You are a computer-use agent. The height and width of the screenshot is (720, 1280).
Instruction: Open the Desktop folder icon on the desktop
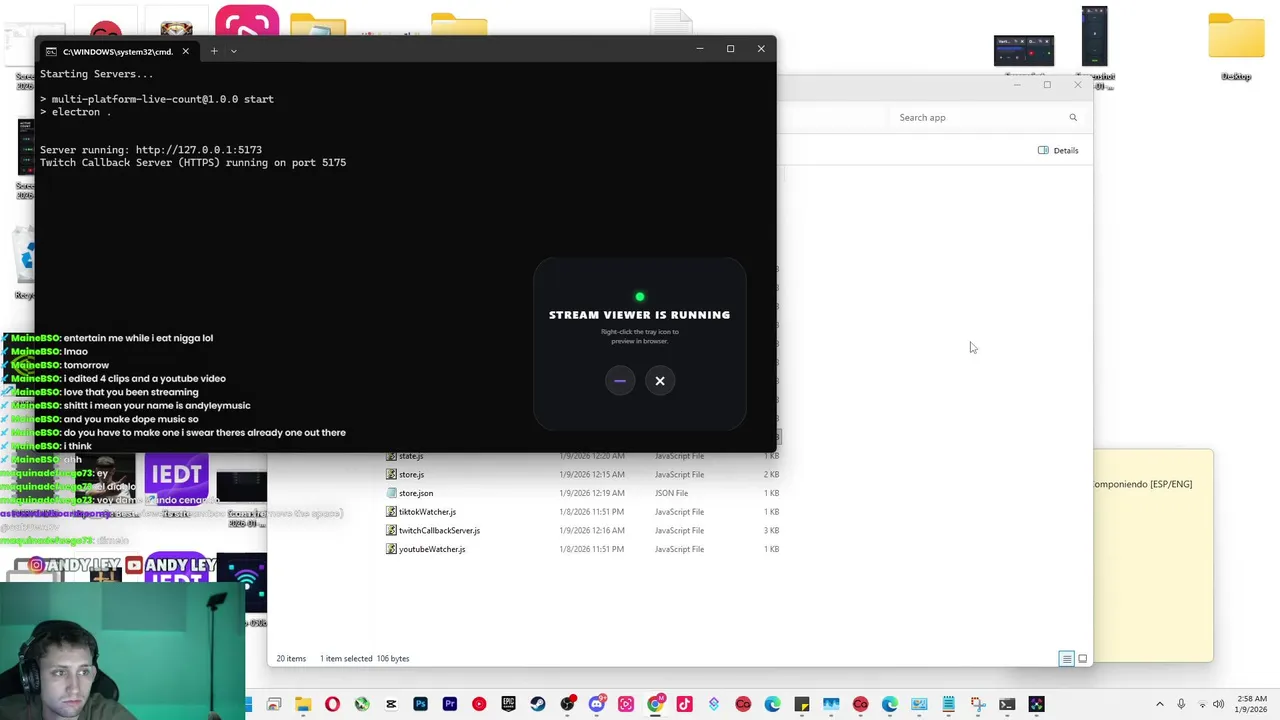pos(1236,45)
